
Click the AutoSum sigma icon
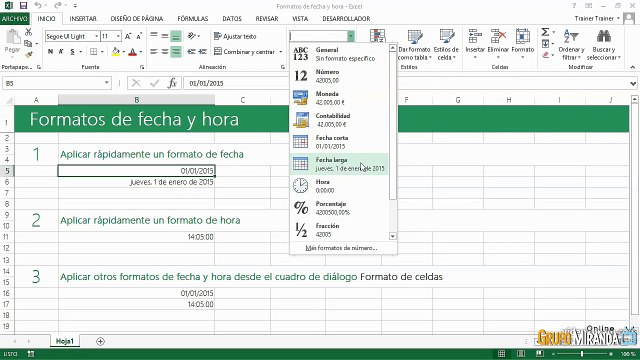click(x=545, y=32)
